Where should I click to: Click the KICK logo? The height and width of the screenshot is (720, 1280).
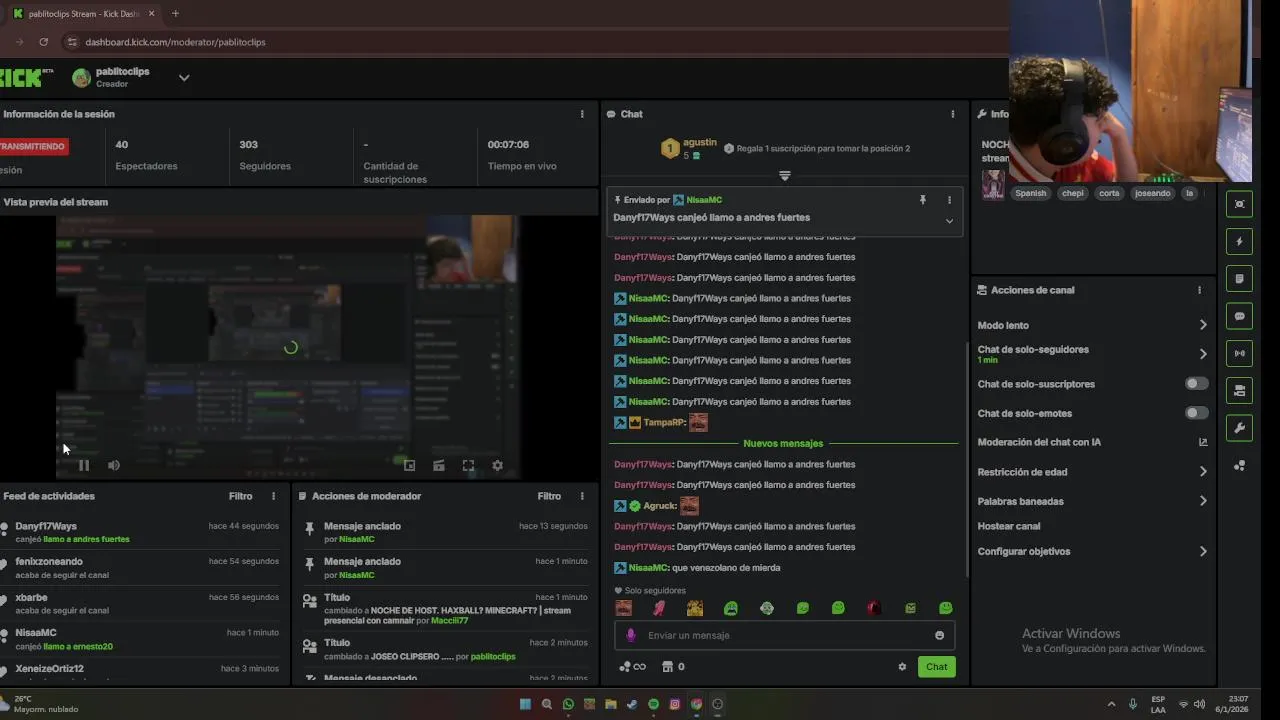(x=22, y=78)
